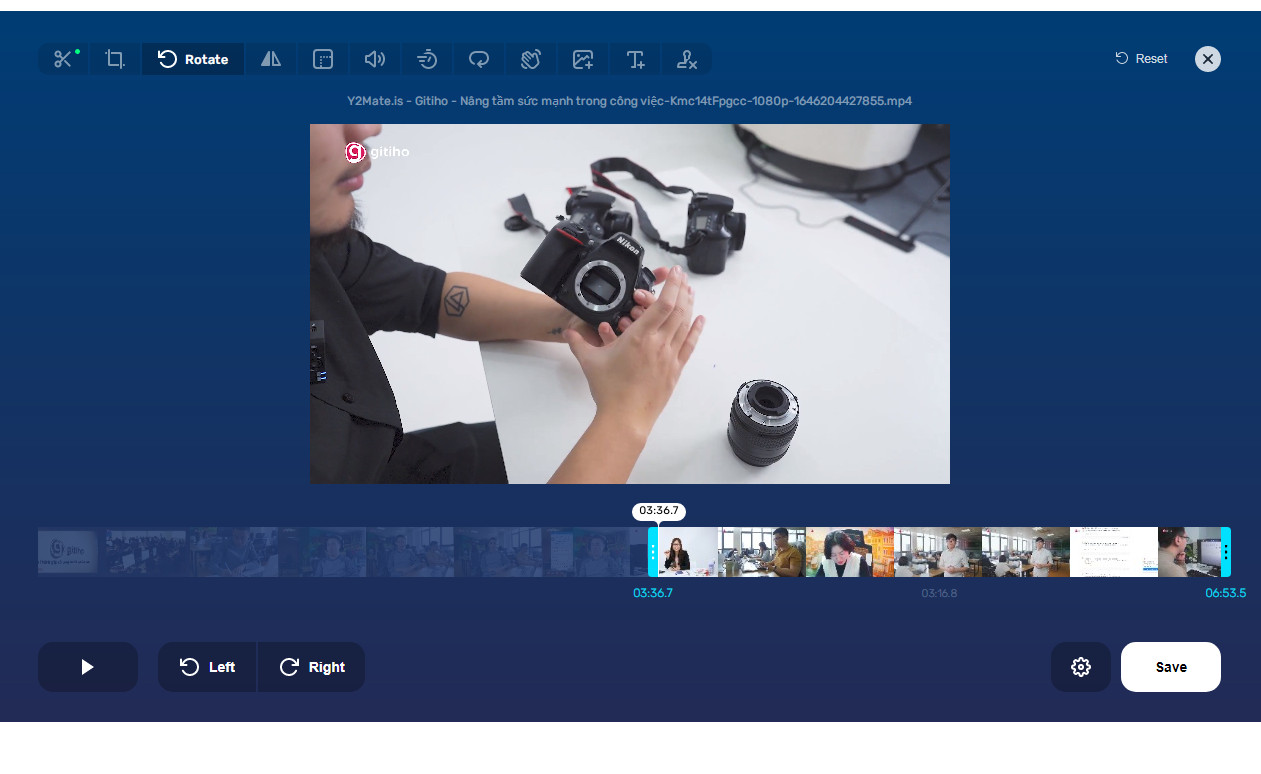The image size is (1261, 774).
Task: Play the video preview
Action: click(88, 667)
